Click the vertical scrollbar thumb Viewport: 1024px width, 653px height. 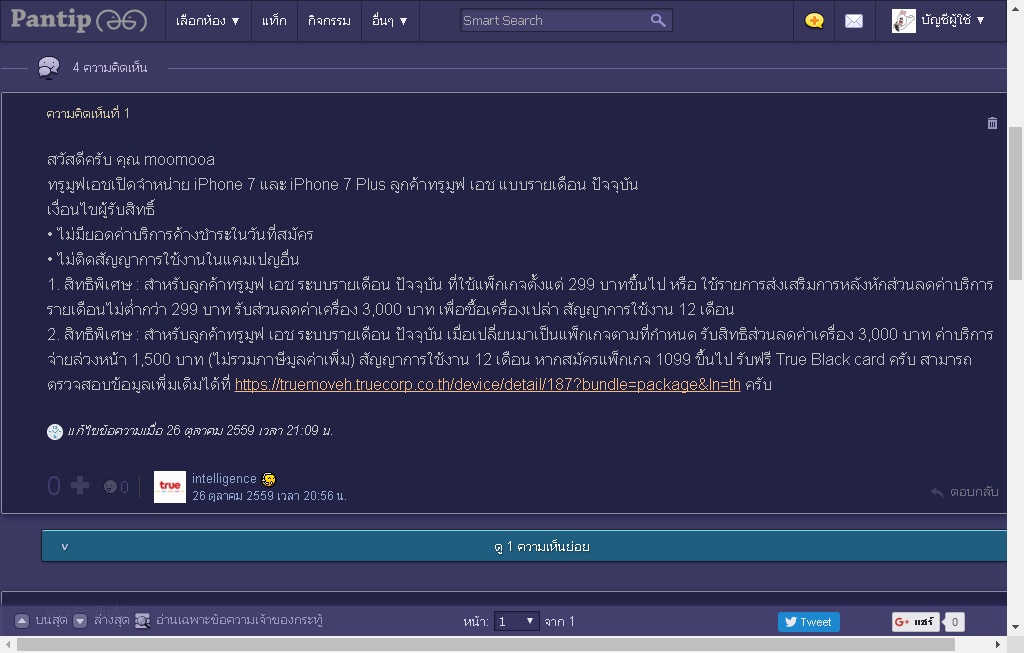[1016, 203]
